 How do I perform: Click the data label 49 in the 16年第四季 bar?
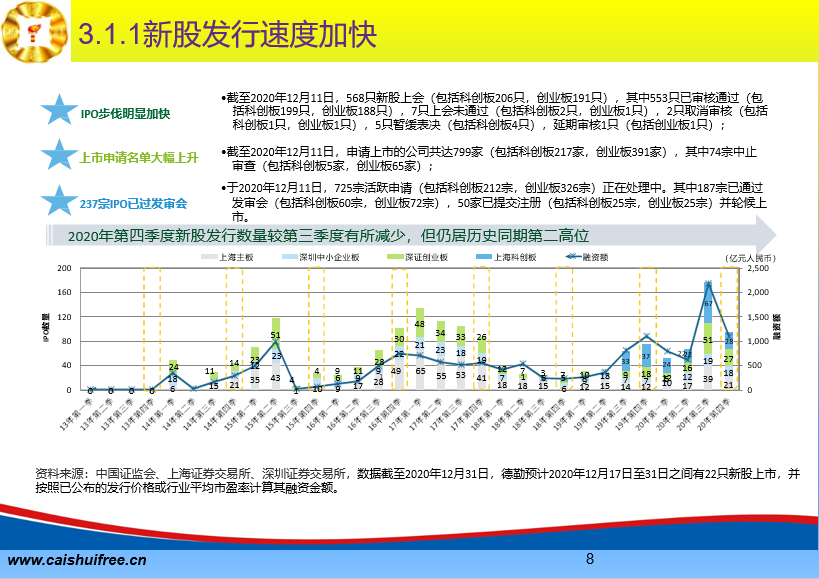coord(396,371)
